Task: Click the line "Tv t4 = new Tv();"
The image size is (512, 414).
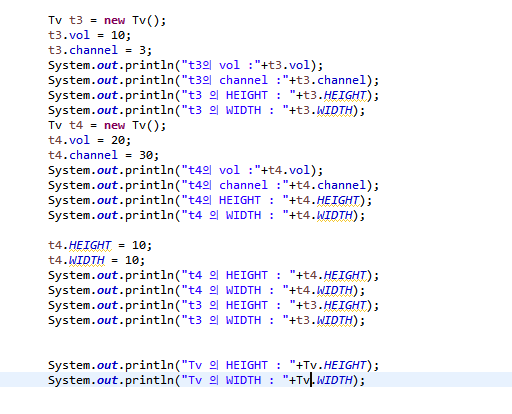Action: point(107,125)
